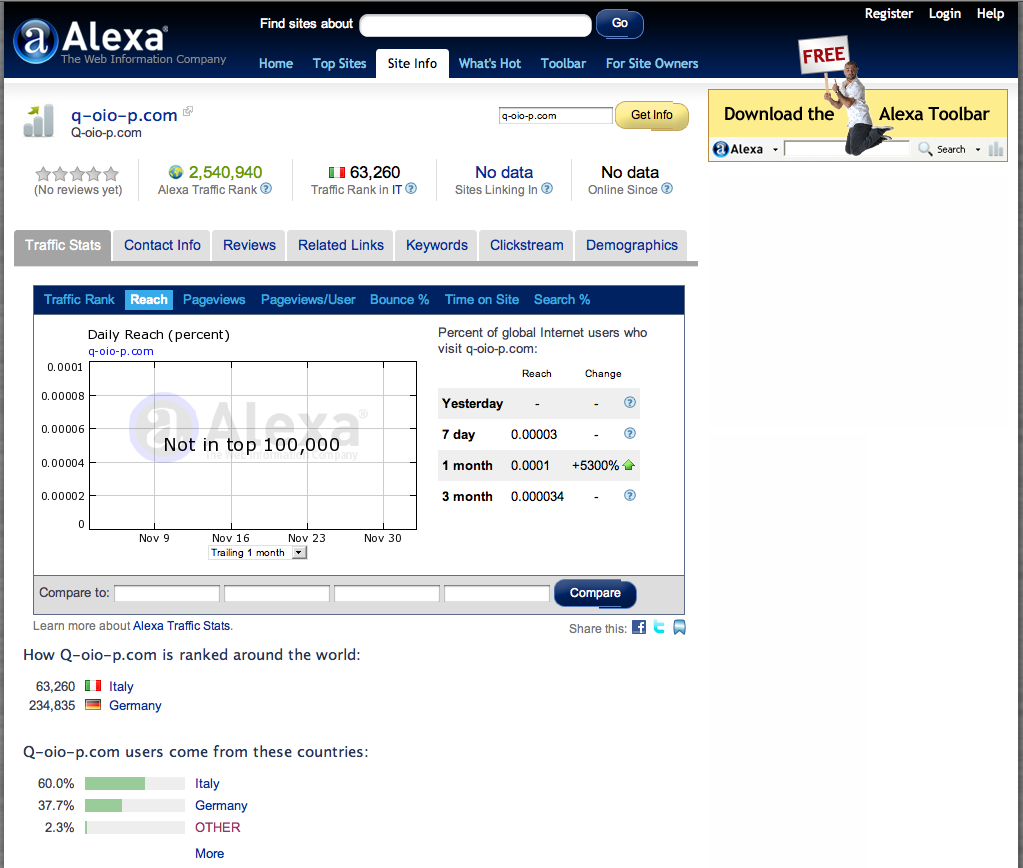The height and width of the screenshot is (868, 1023).
Task: Open the q-oio-p.com title link
Action: [x=124, y=115]
